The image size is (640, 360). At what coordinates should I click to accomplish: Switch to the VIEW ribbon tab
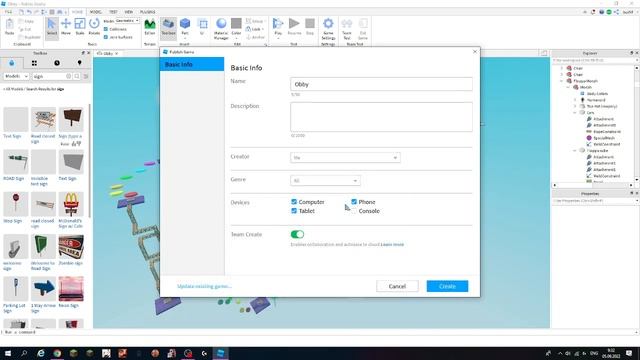[x=129, y=12]
